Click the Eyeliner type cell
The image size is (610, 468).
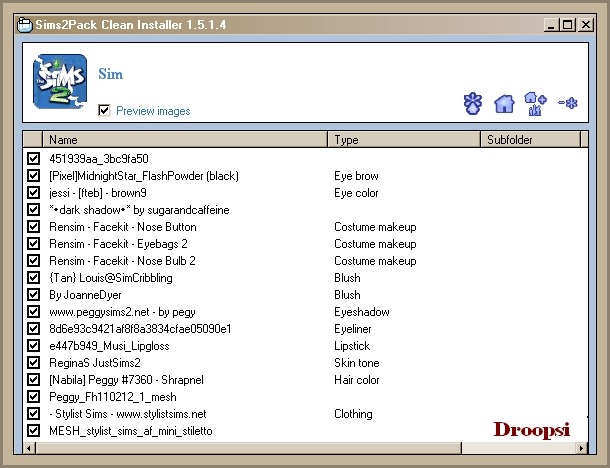coord(353,329)
